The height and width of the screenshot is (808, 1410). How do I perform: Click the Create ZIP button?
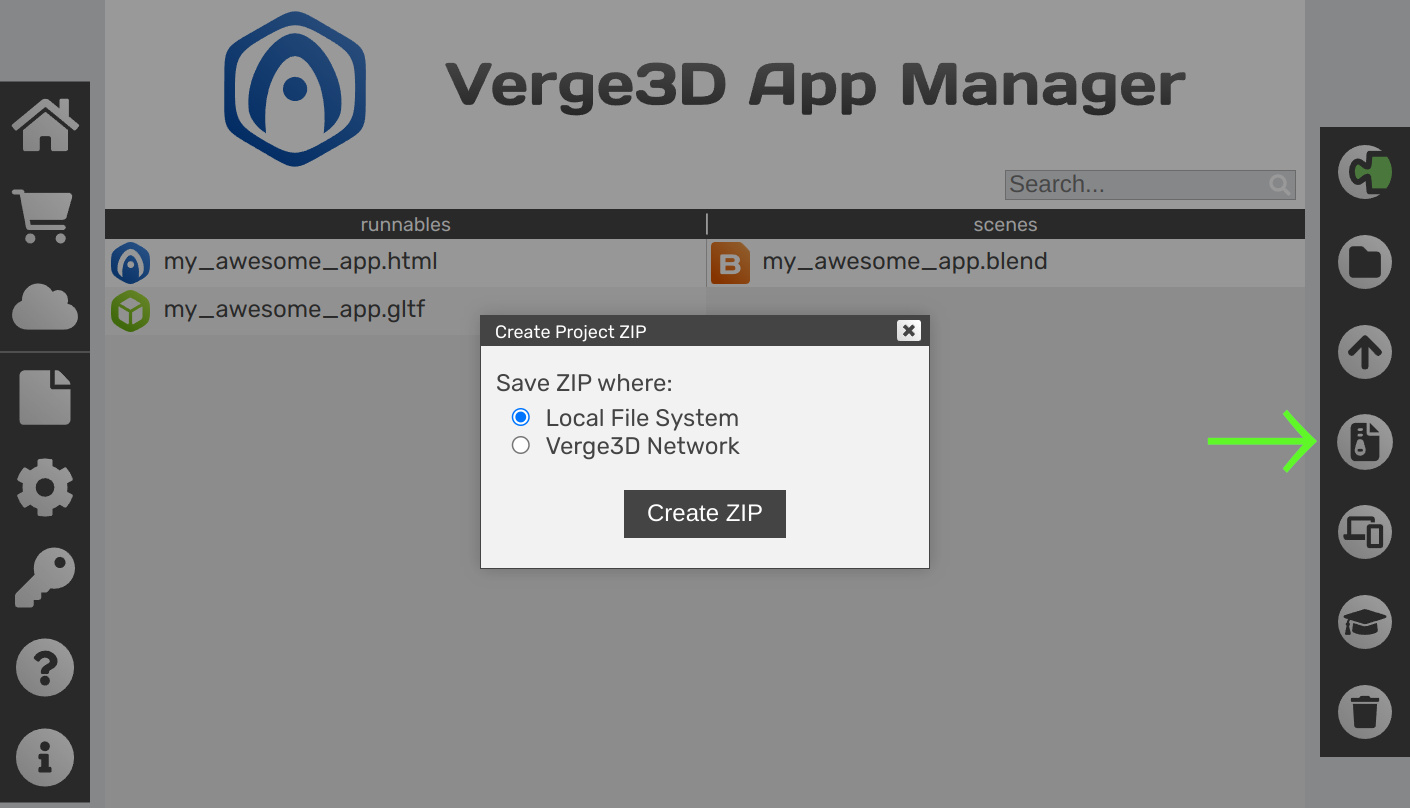(x=705, y=514)
